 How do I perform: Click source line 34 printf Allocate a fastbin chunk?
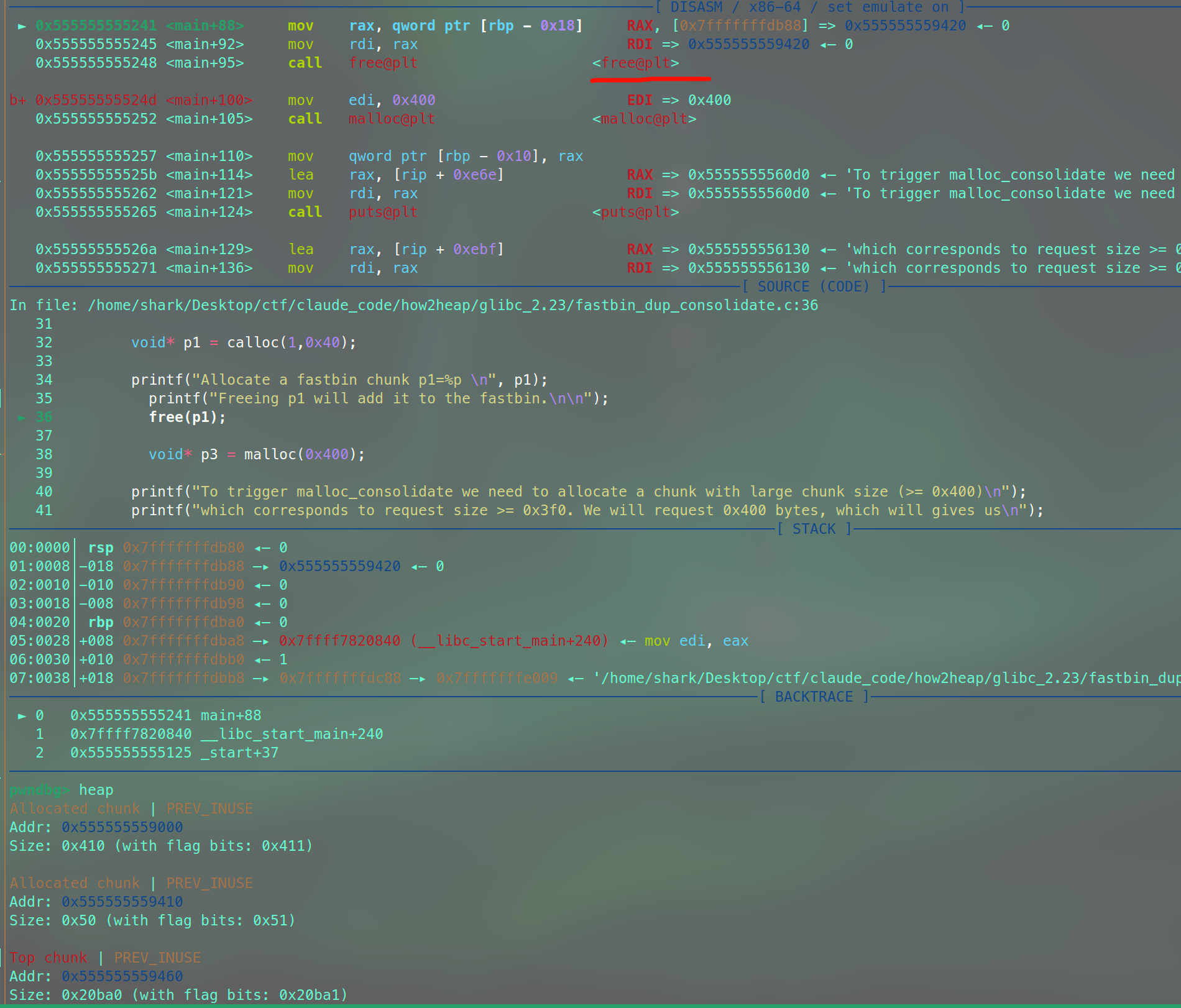(x=339, y=380)
